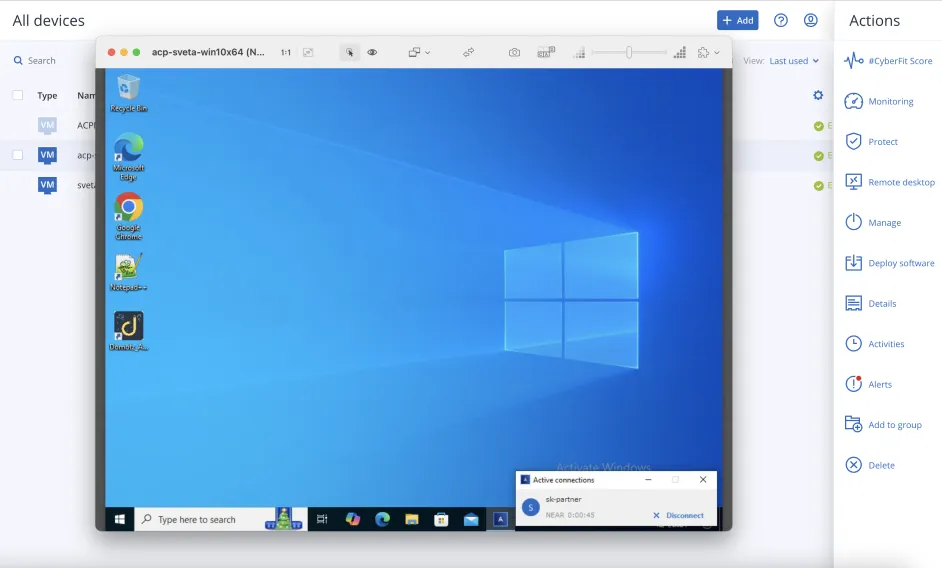Open the help question mark icon
942x568 pixels.
(x=781, y=20)
